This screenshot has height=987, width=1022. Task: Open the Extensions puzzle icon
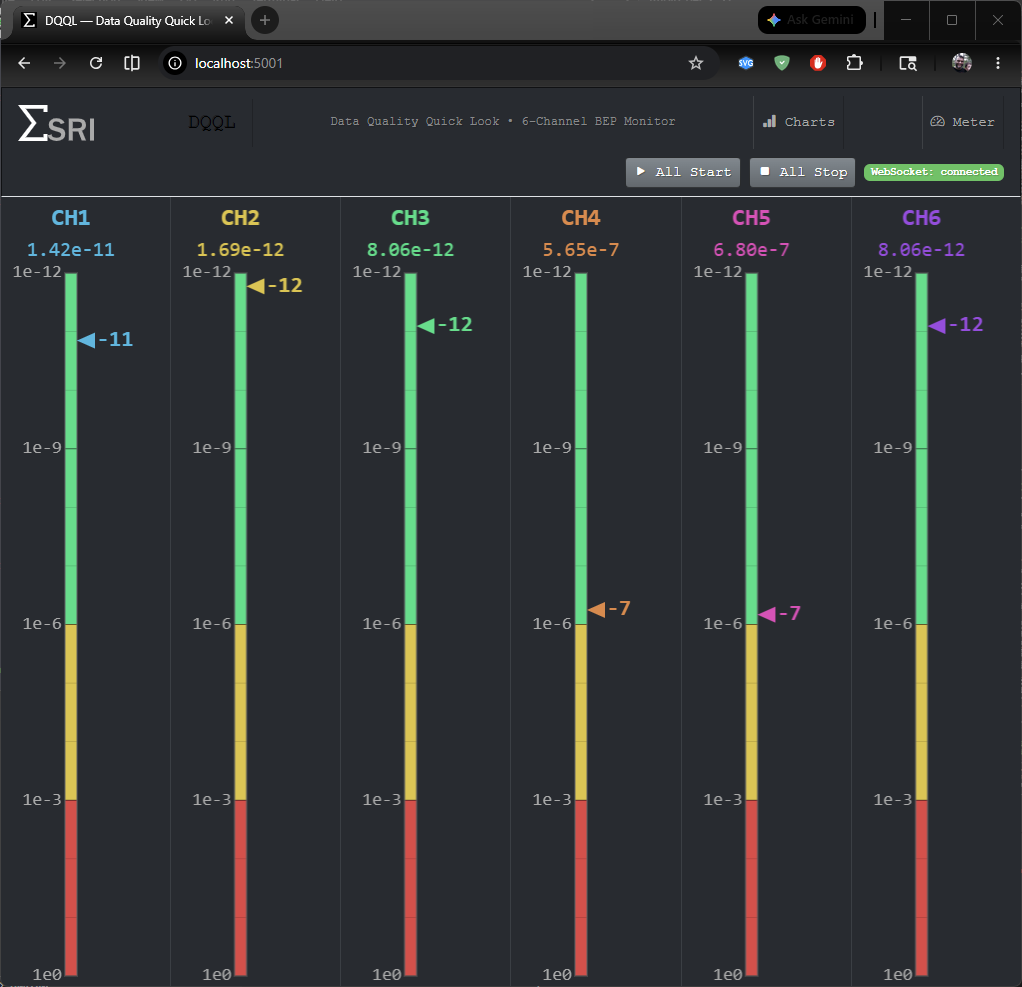[x=854, y=63]
